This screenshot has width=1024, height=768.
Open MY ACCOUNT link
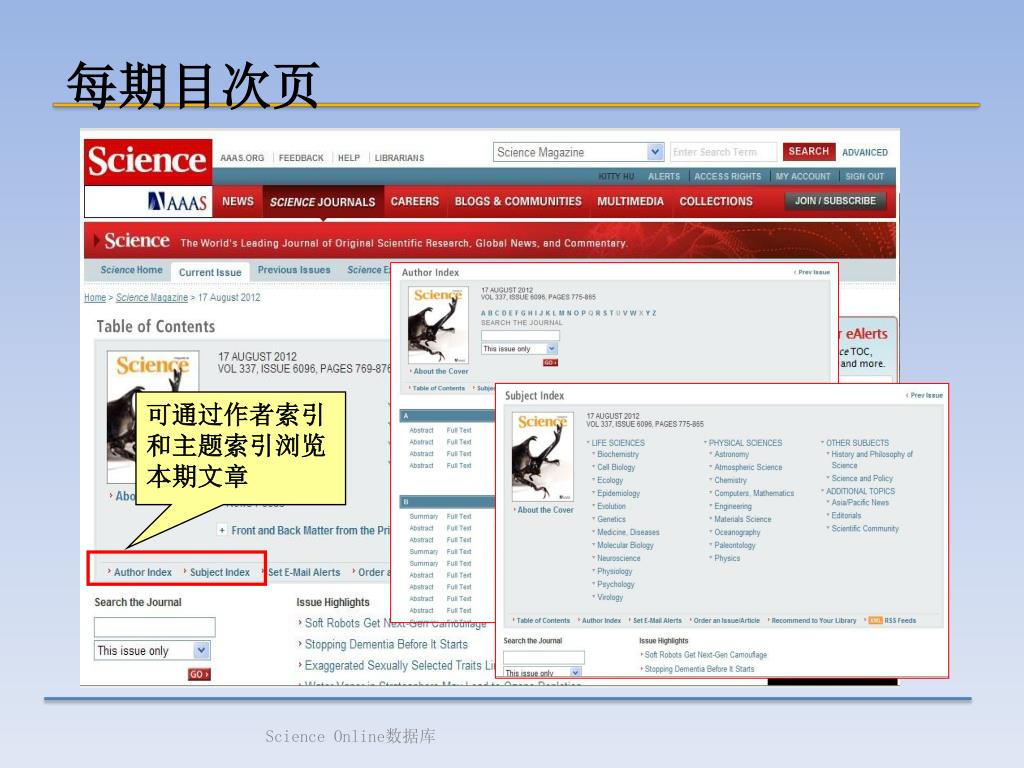(x=803, y=176)
